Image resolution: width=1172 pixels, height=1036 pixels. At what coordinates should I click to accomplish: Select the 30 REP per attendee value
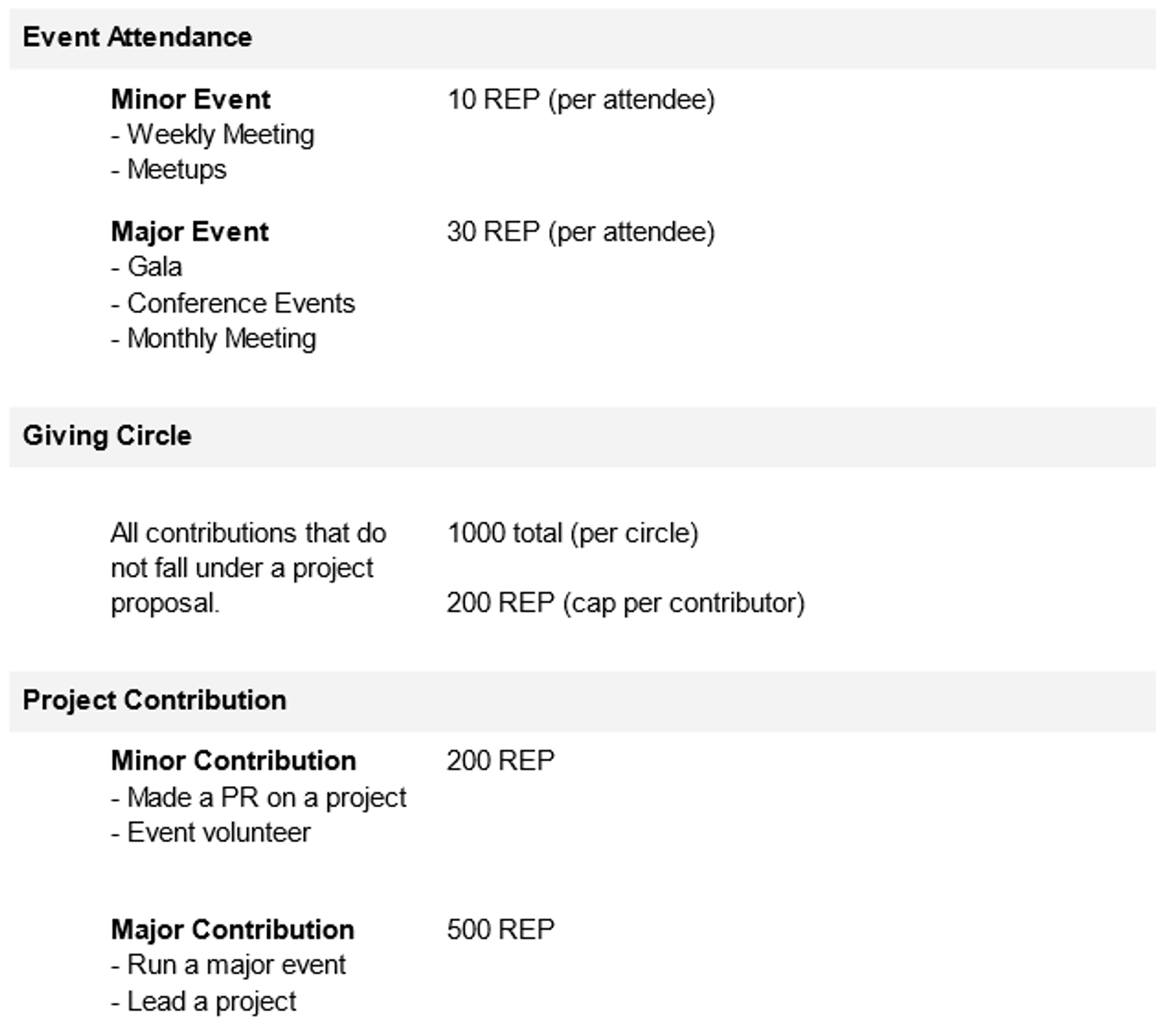coord(581,231)
